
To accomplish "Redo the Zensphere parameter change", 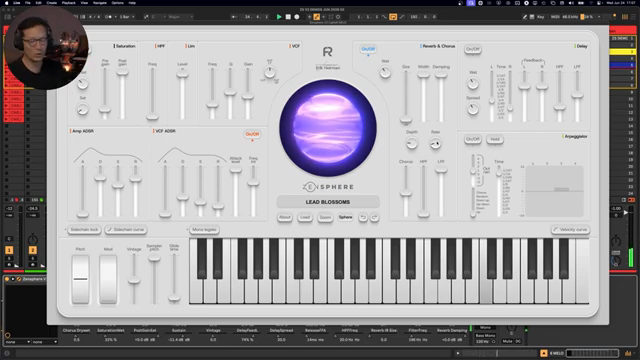I will [x=374, y=218].
